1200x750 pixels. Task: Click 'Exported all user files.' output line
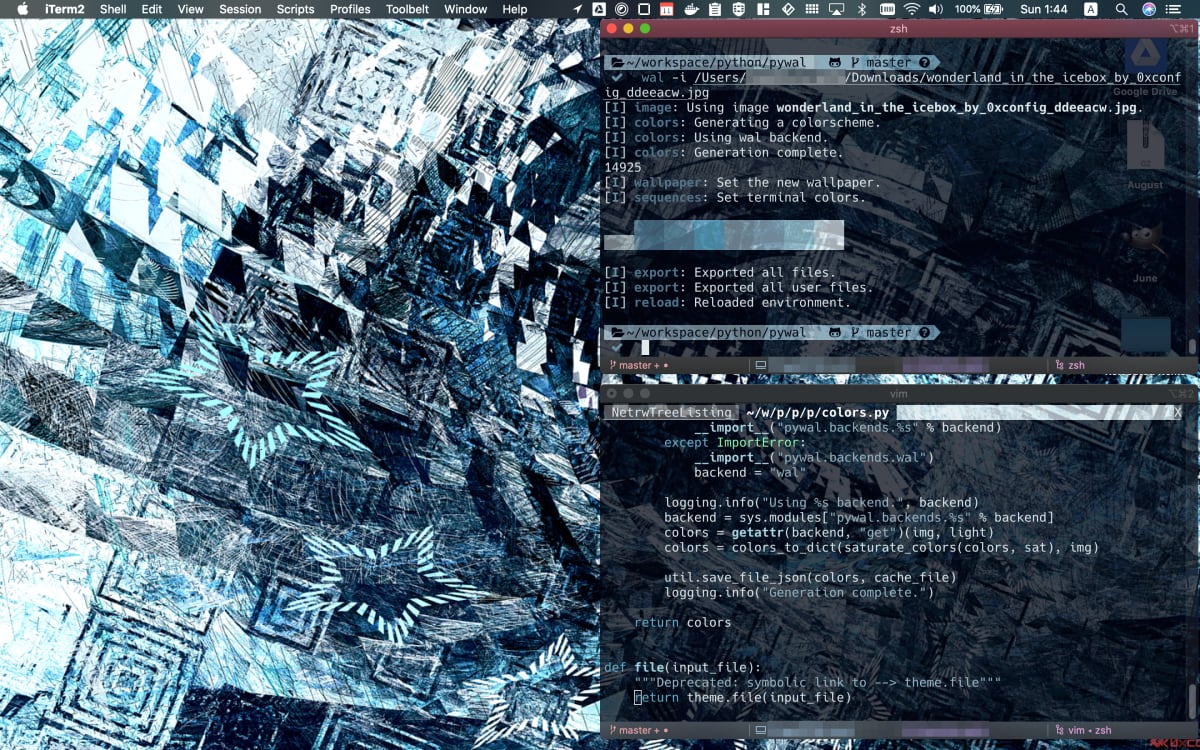739,287
